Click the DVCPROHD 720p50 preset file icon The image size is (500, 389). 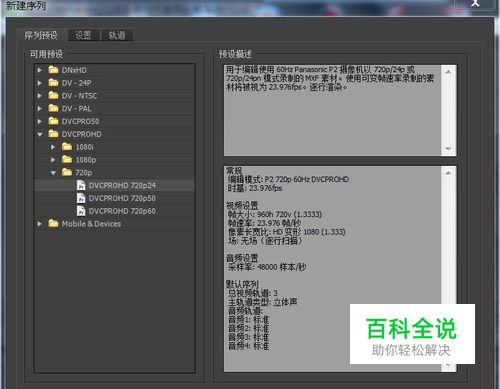(81, 198)
